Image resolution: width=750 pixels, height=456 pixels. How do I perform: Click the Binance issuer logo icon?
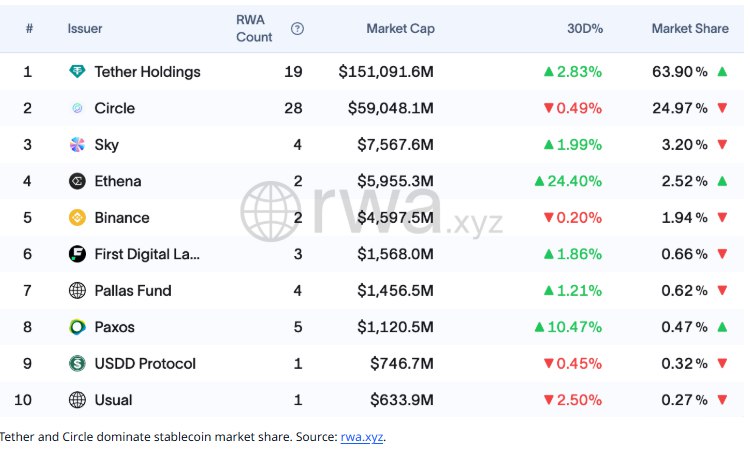click(x=77, y=218)
